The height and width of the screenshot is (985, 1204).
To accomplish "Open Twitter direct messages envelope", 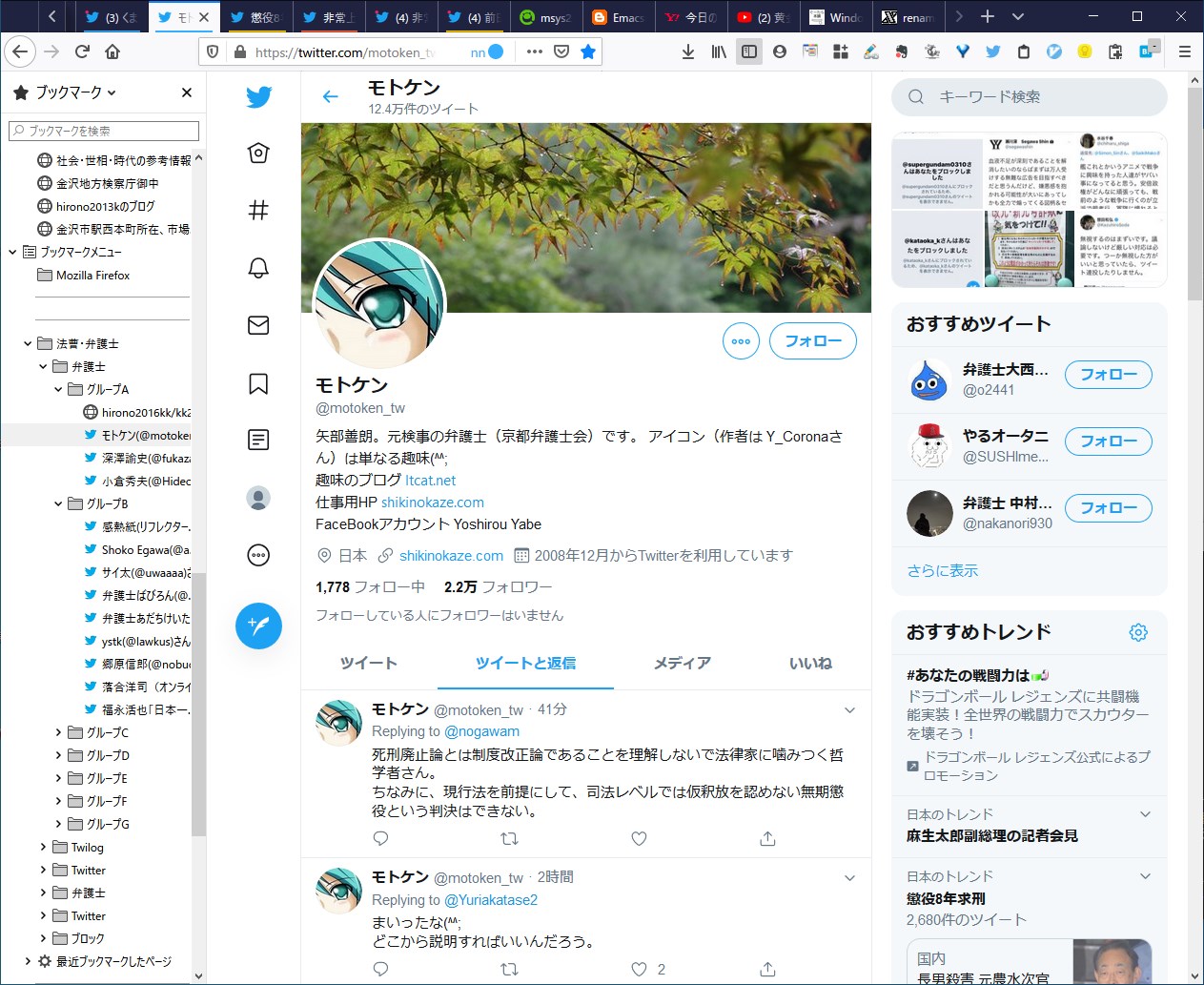I will coord(258,325).
